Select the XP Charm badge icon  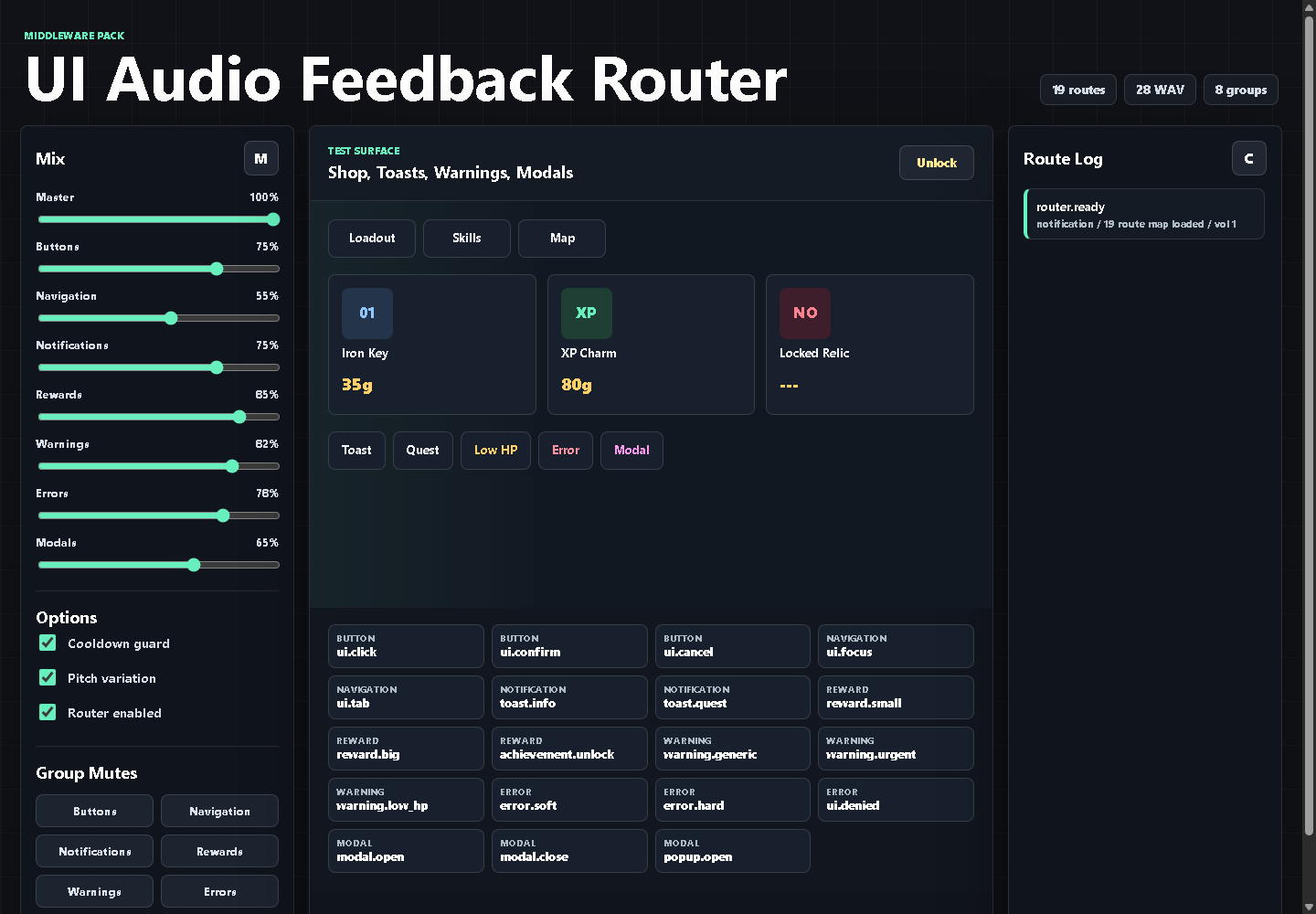[x=586, y=313]
